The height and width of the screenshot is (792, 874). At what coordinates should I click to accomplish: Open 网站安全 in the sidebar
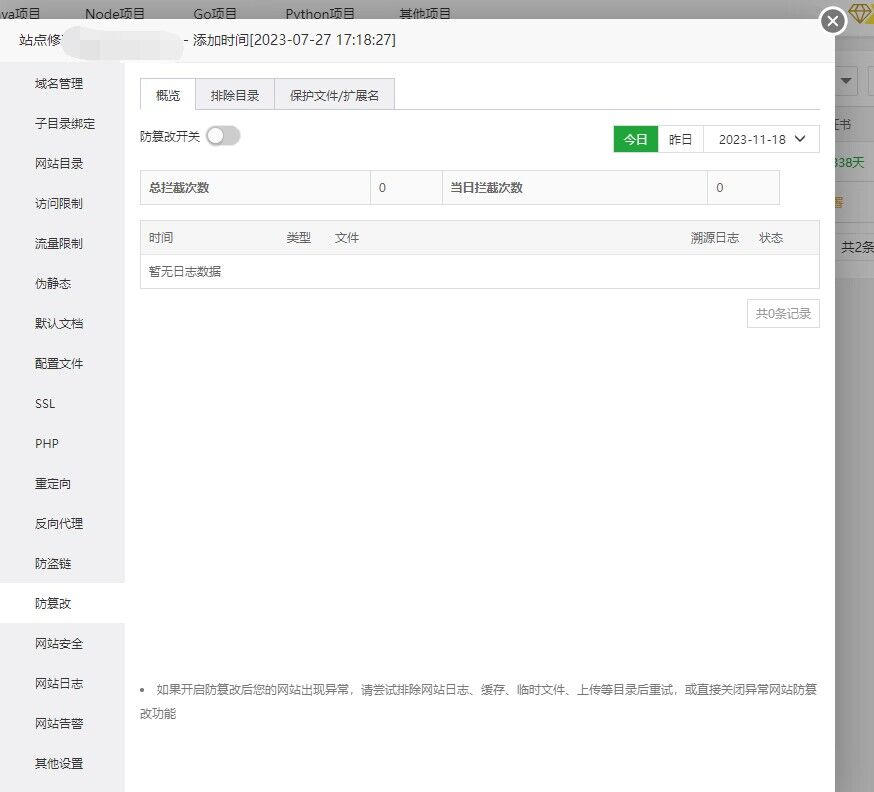[59, 644]
